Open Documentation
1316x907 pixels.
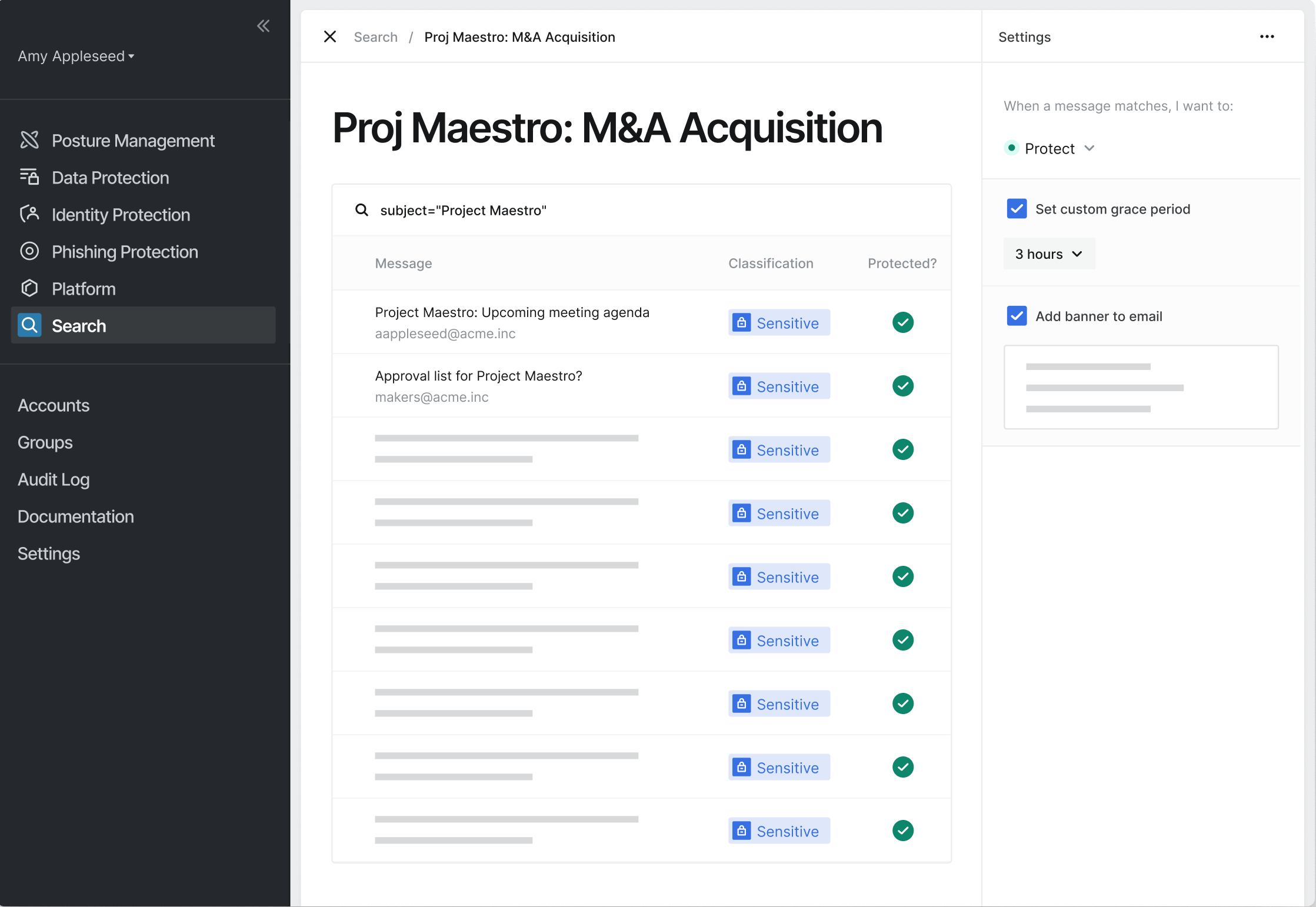76,516
